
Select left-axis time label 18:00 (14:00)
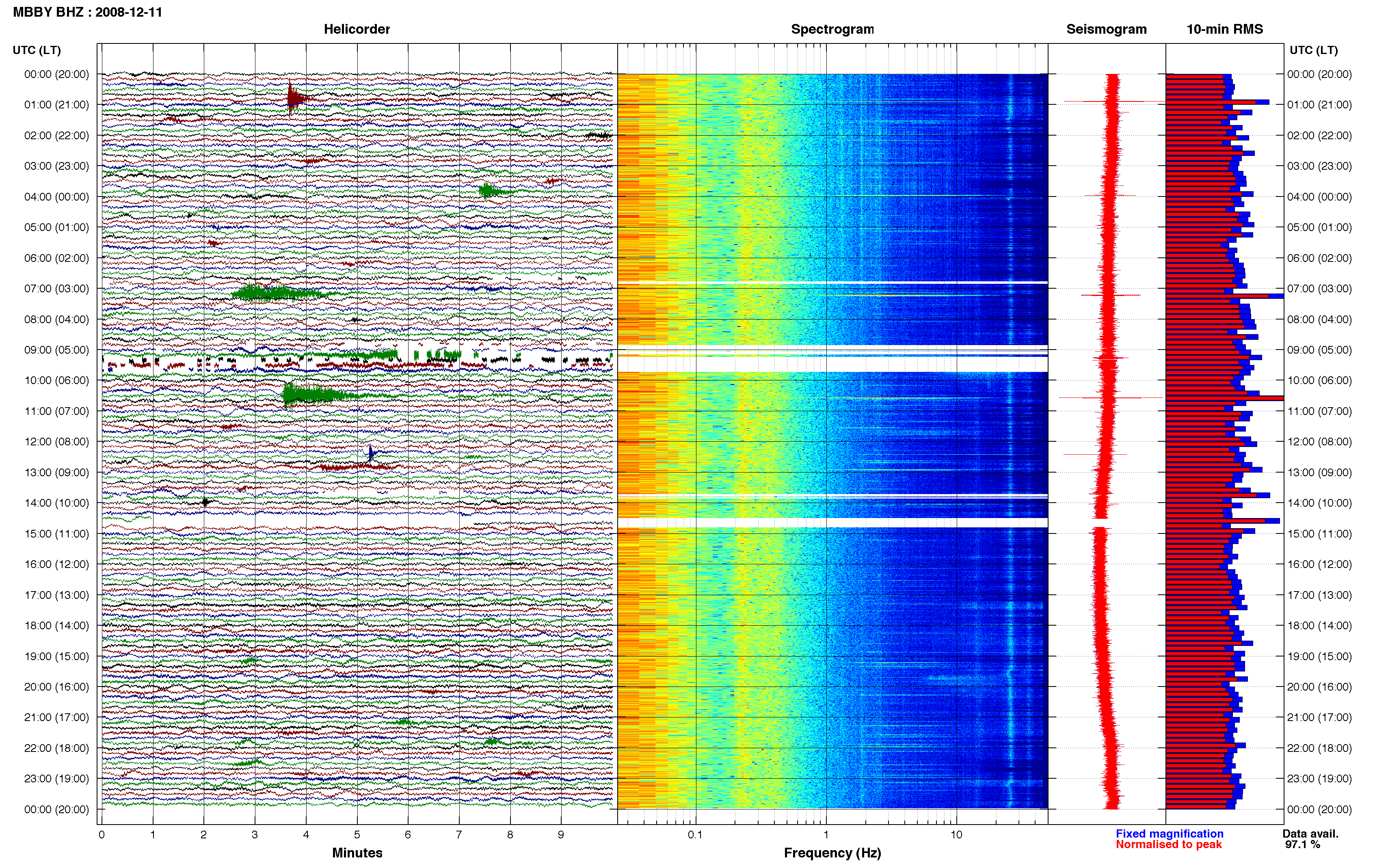(x=56, y=625)
